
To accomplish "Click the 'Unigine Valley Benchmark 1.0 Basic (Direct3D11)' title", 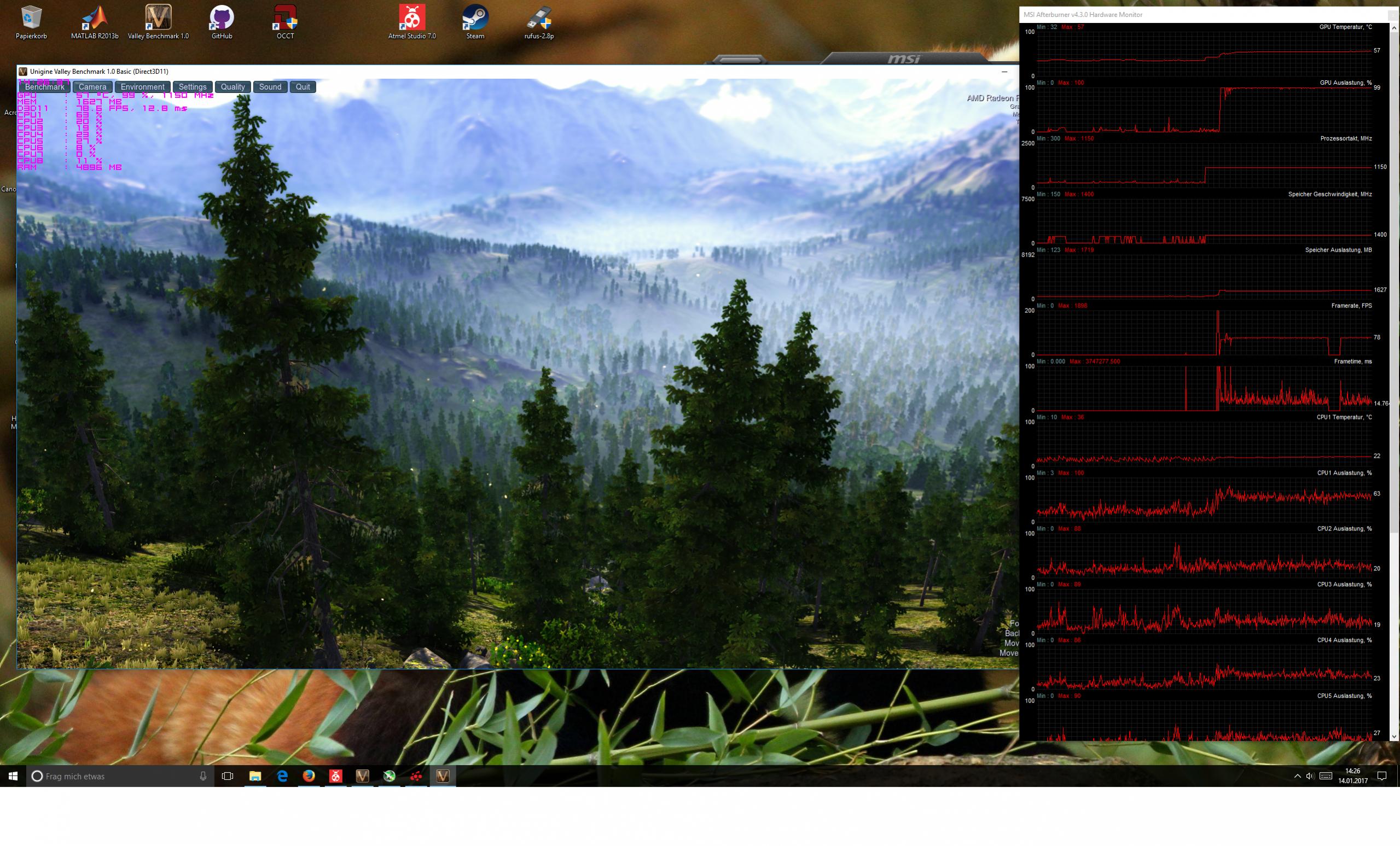I will pyautogui.click(x=99, y=72).
